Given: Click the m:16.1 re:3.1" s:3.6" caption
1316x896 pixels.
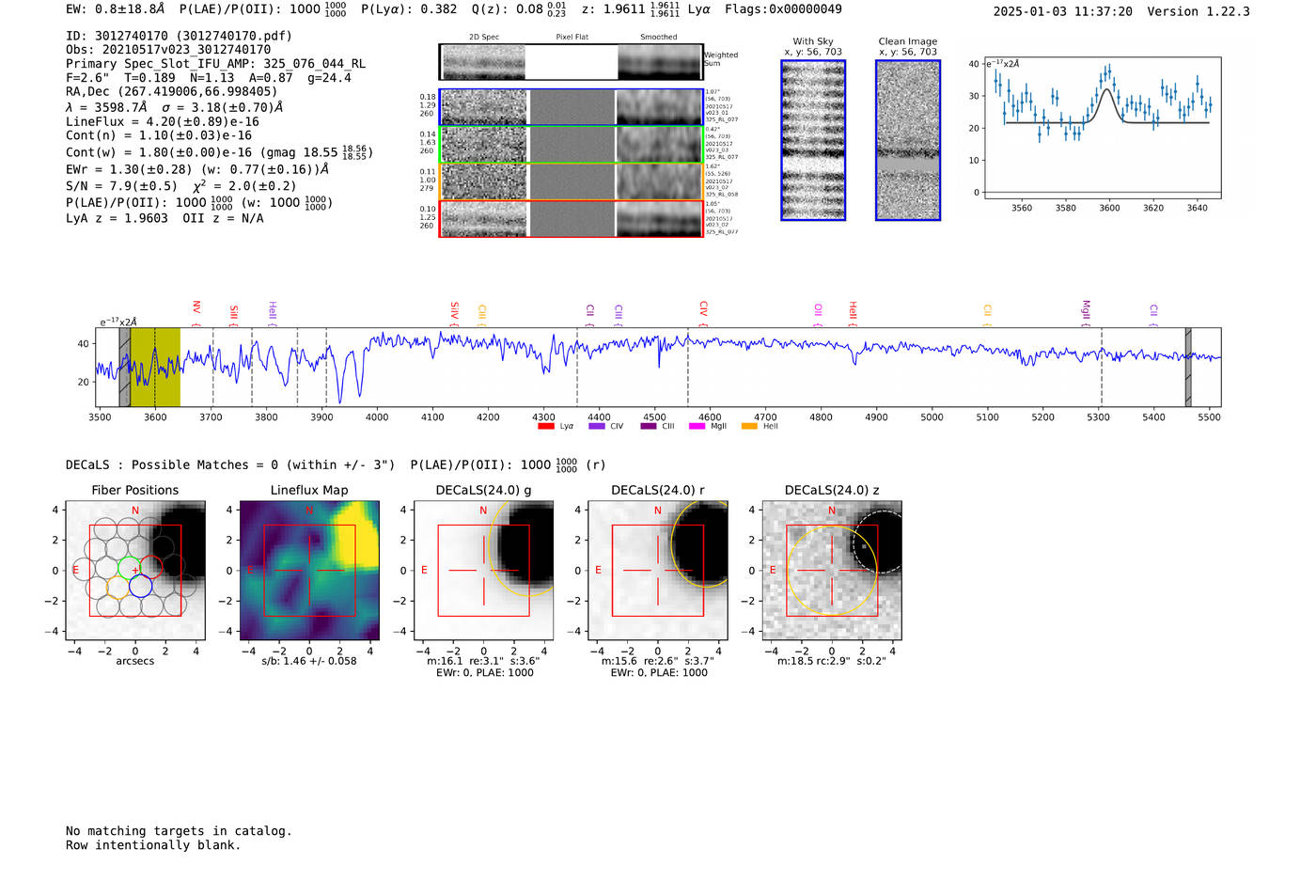Looking at the screenshot, I should (x=483, y=661).
